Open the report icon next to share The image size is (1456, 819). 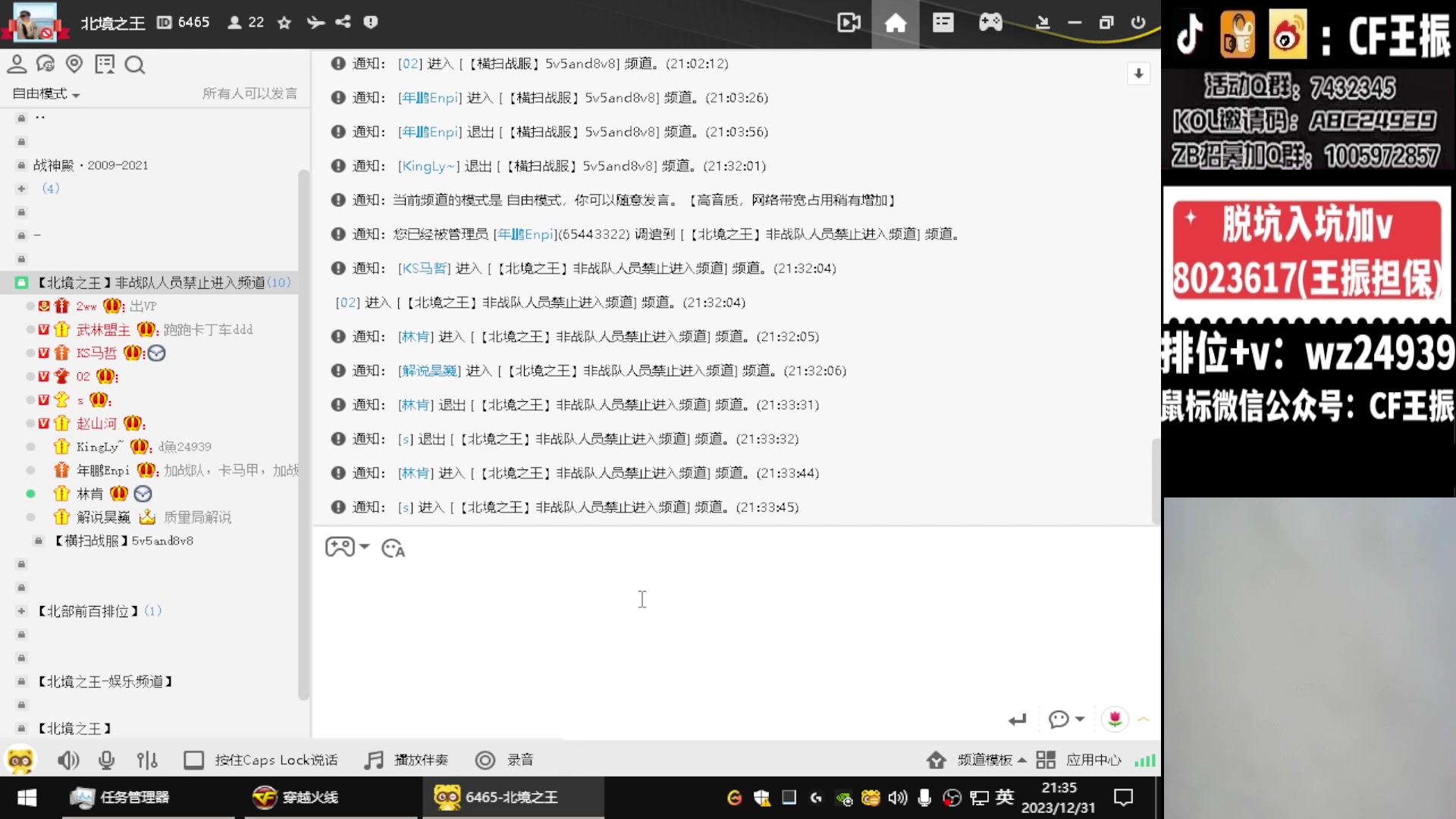point(370,23)
